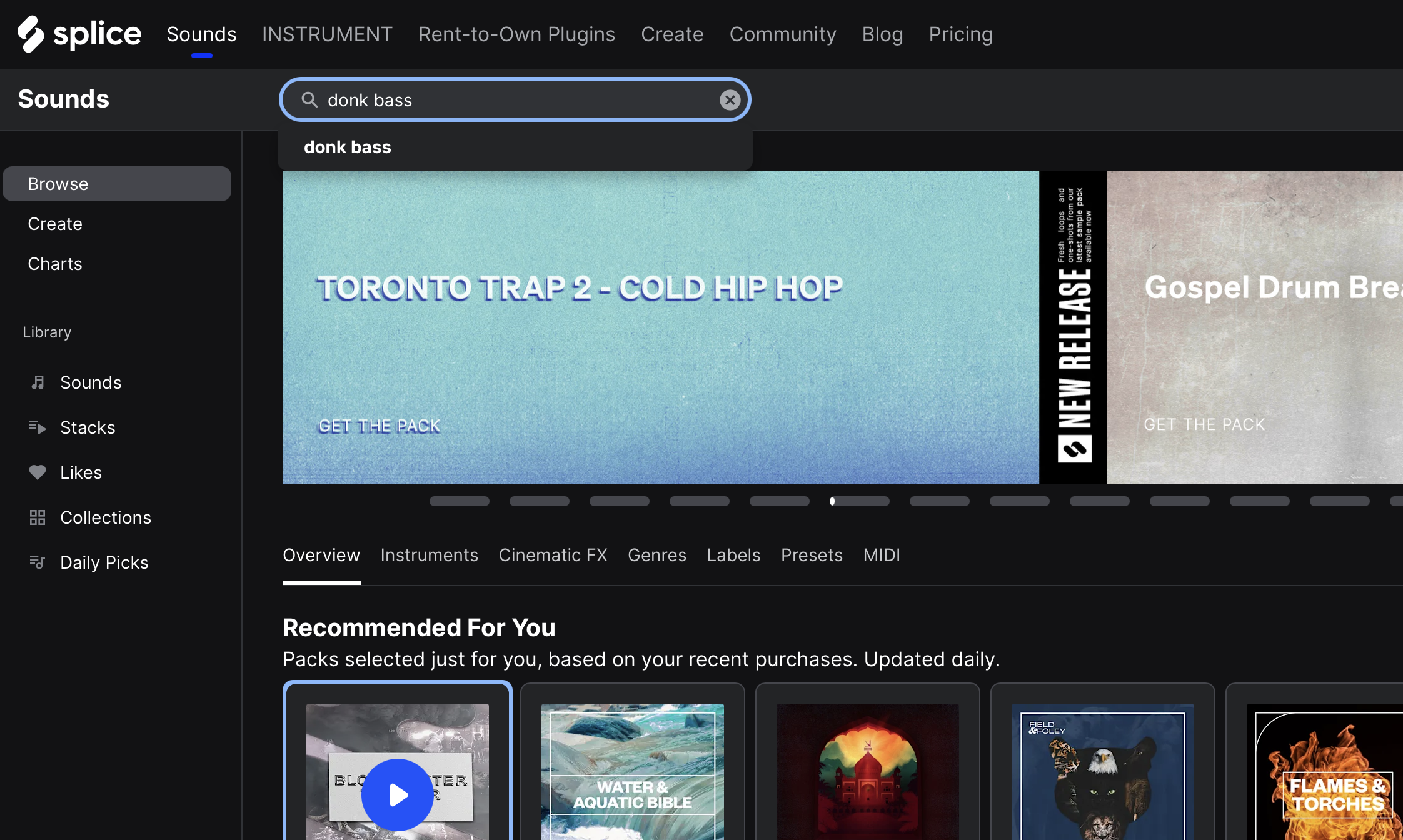
Task: Select the donk bass search suggestion
Action: tap(515, 147)
